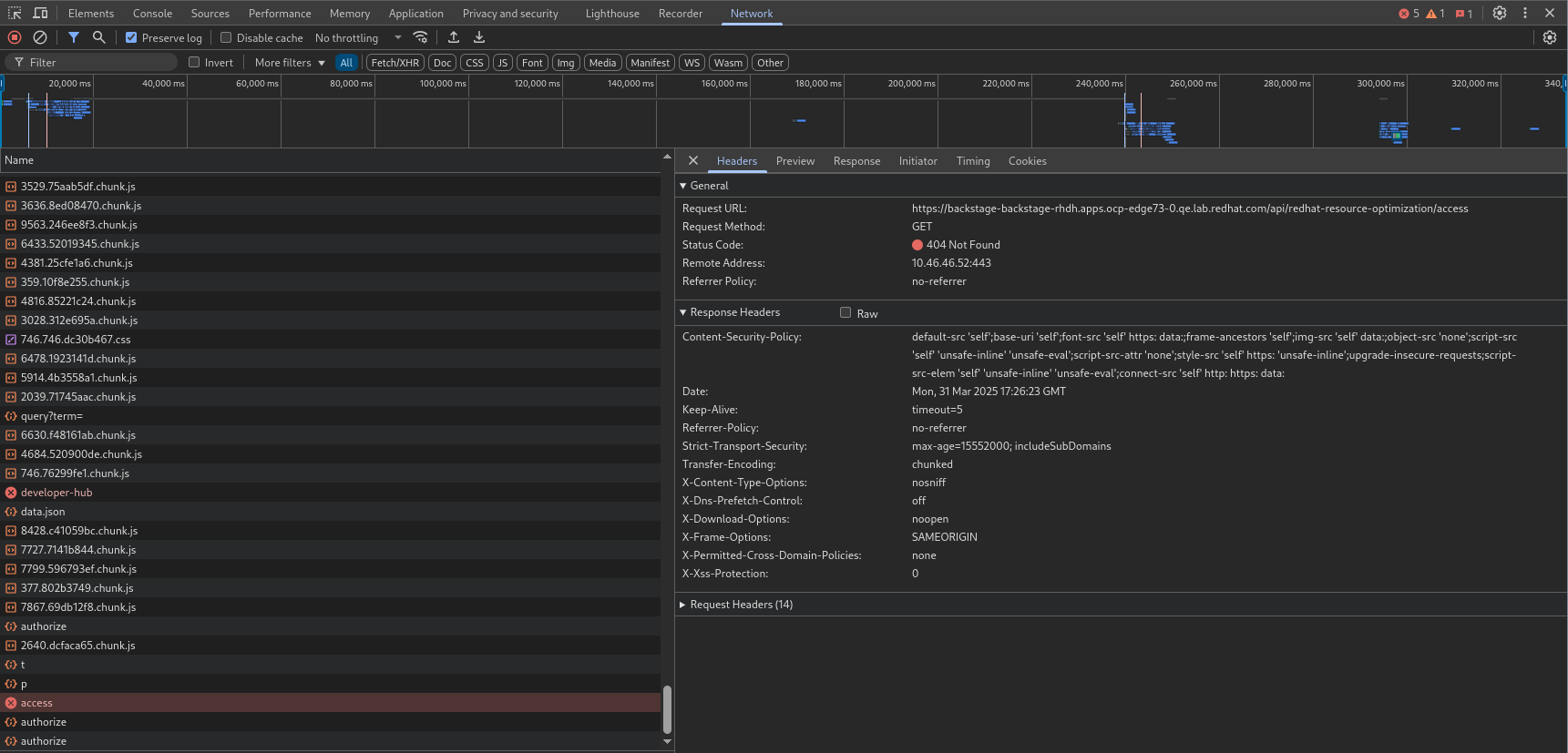
Task: Click the export HAR download icon
Action: pyautogui.click(x=479, y=37)
